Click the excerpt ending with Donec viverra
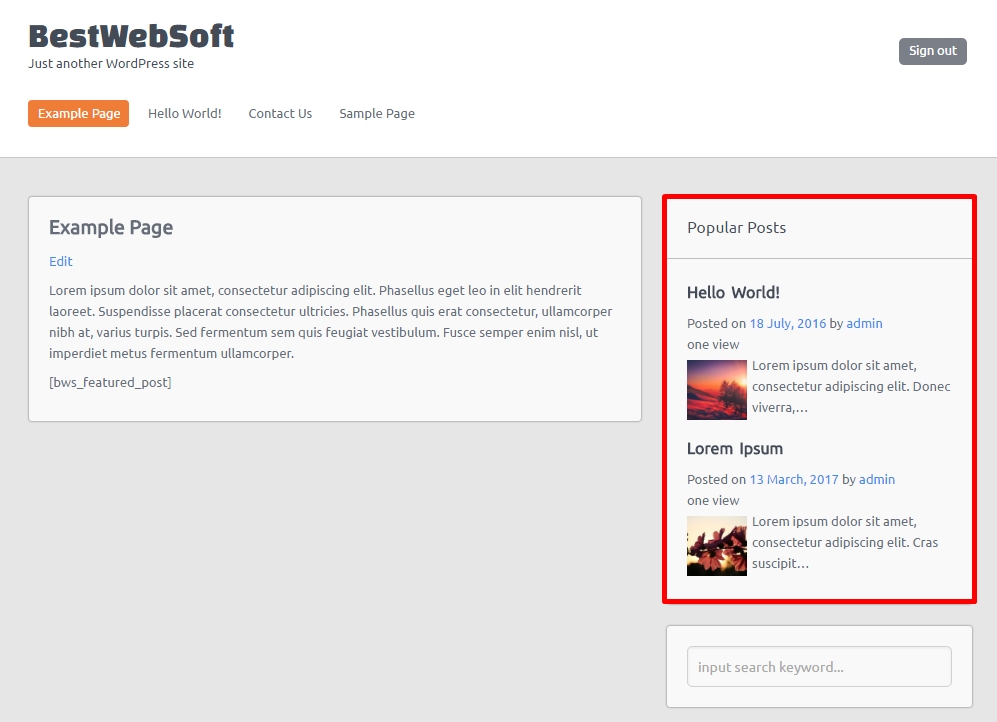This screenshot has height=722, width=997. coord(851,386)
